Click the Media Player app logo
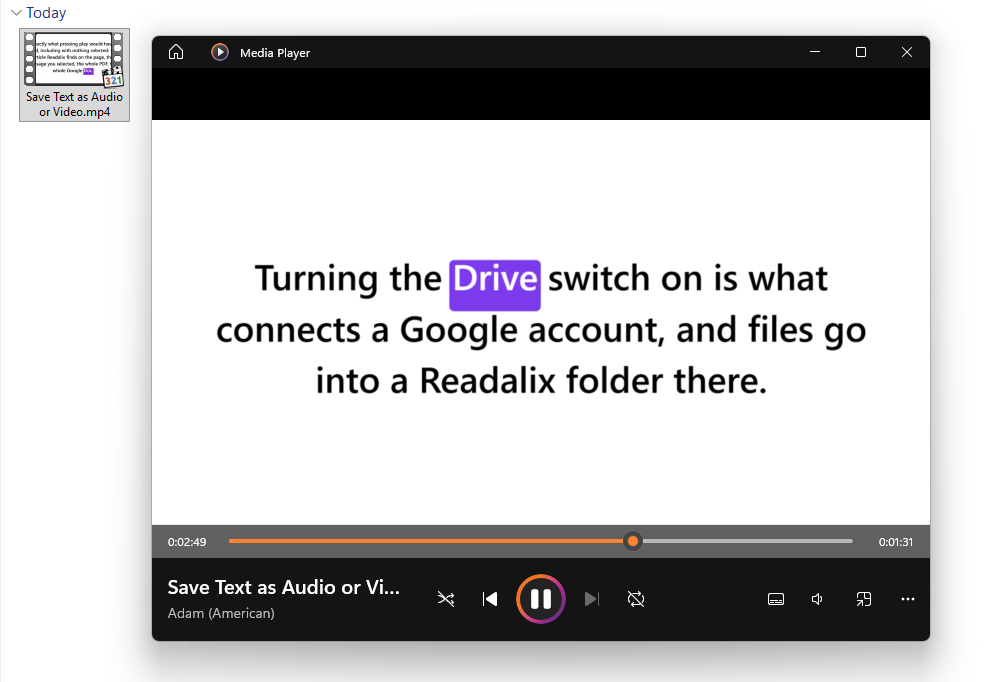 [x=220, y=53]
